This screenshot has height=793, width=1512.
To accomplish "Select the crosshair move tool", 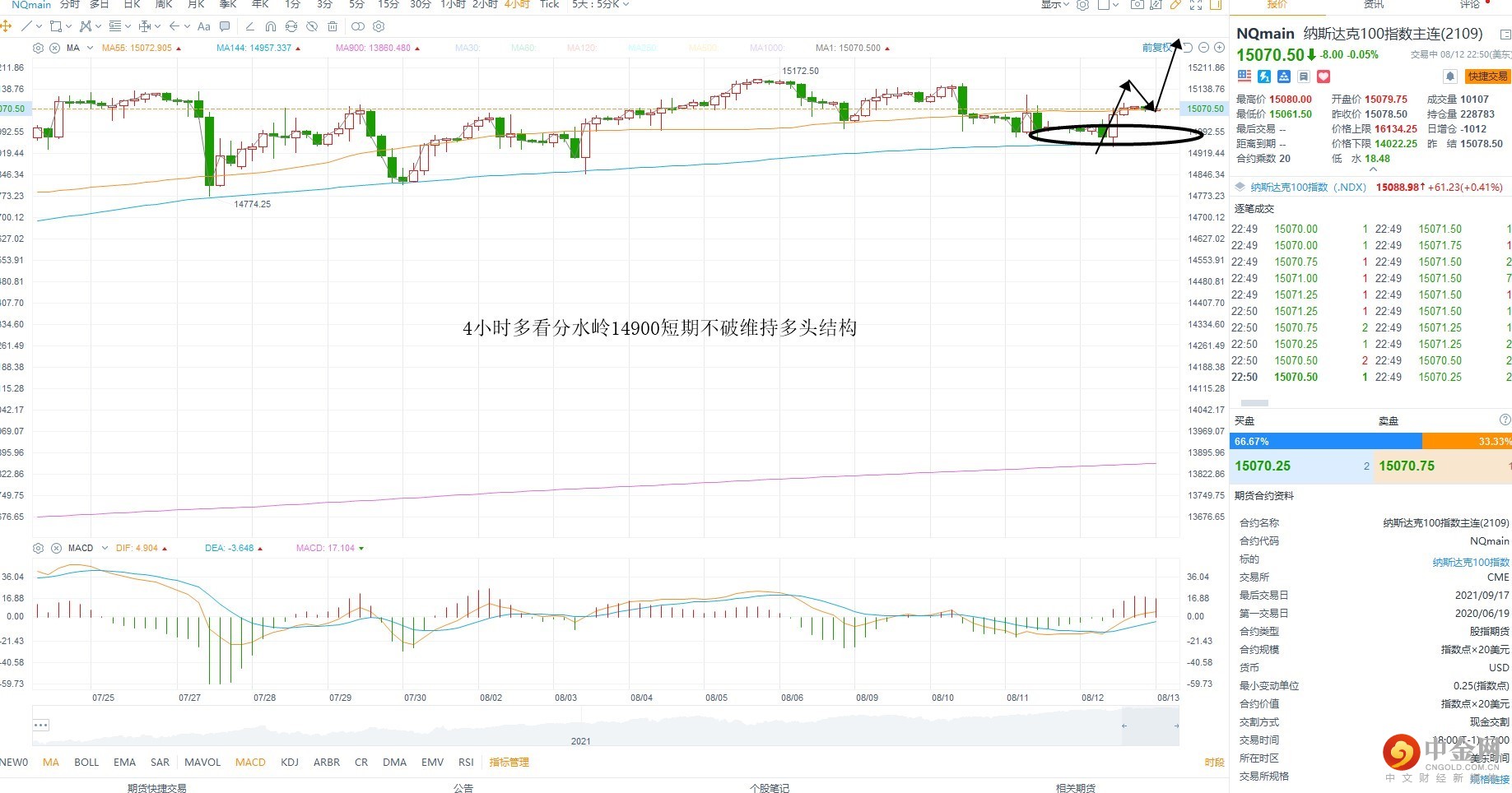I will tap(6, 26).
